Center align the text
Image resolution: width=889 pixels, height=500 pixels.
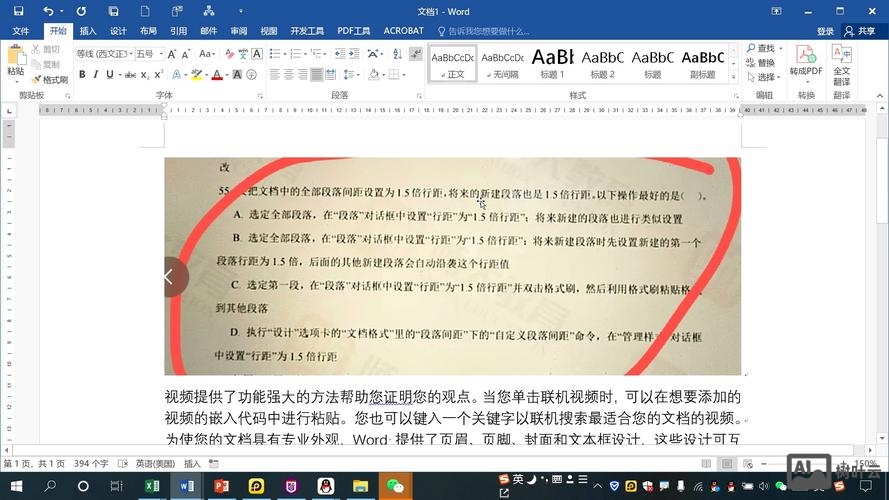pos(289,74)
